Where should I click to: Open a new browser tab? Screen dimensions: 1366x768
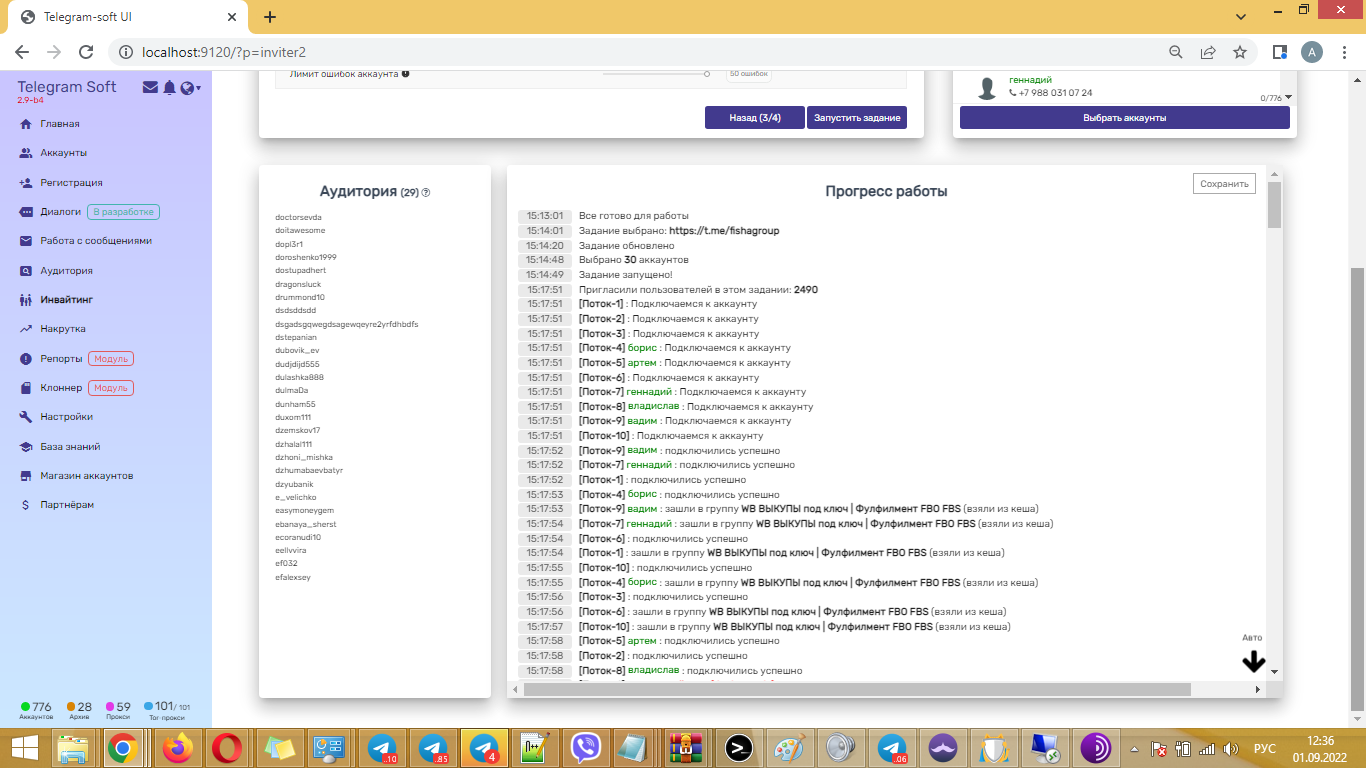[270, 17]
